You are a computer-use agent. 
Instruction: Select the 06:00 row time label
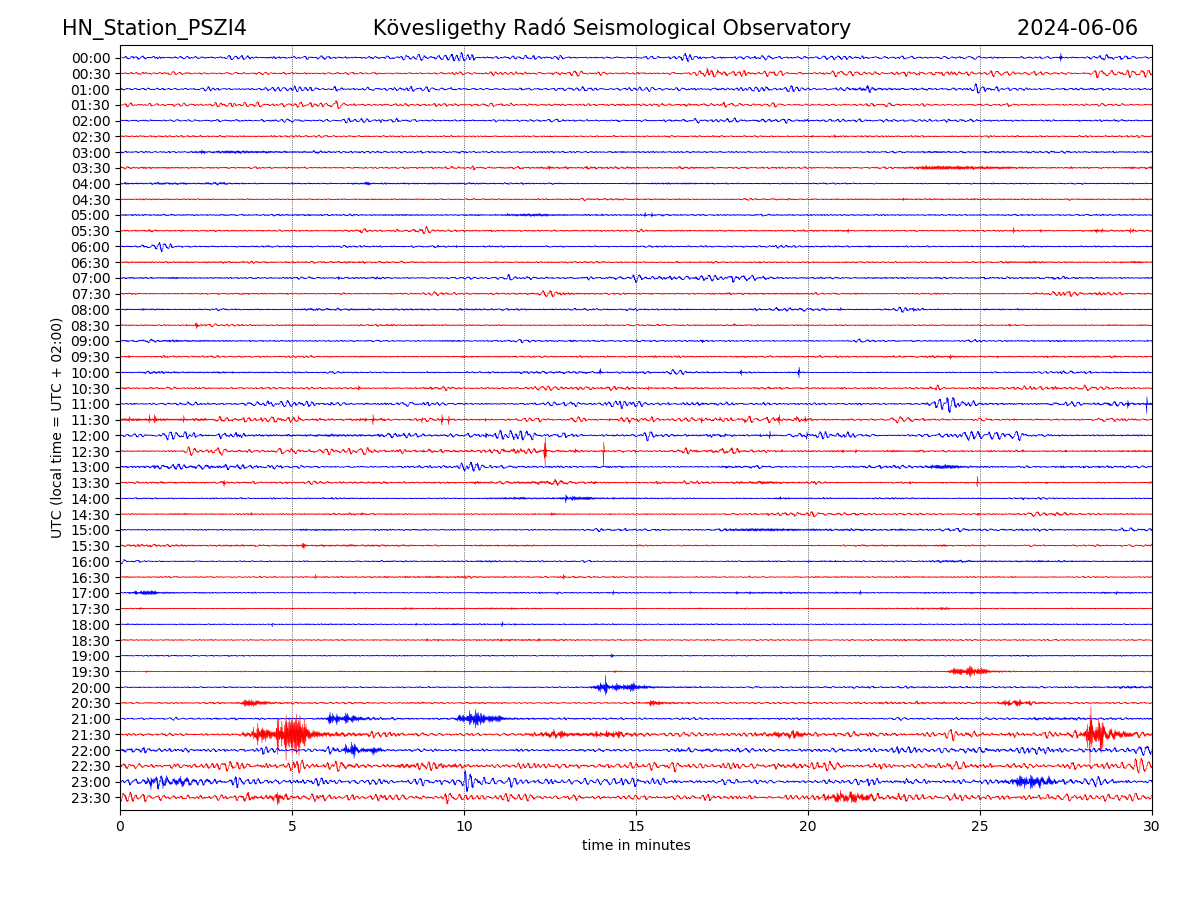[91, 247]
